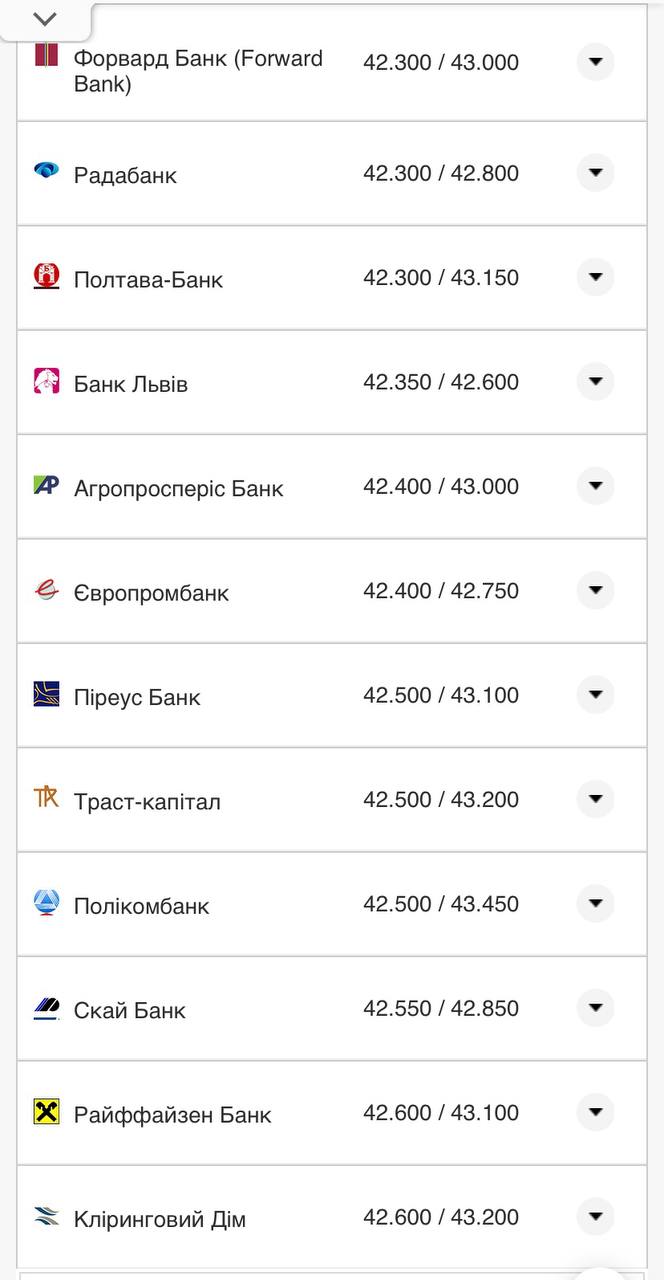Click the Bank Lviv pink logo icon
The width and height of the screenshot is (664, 1280).
pyautogui.click(x=46, y=380)
